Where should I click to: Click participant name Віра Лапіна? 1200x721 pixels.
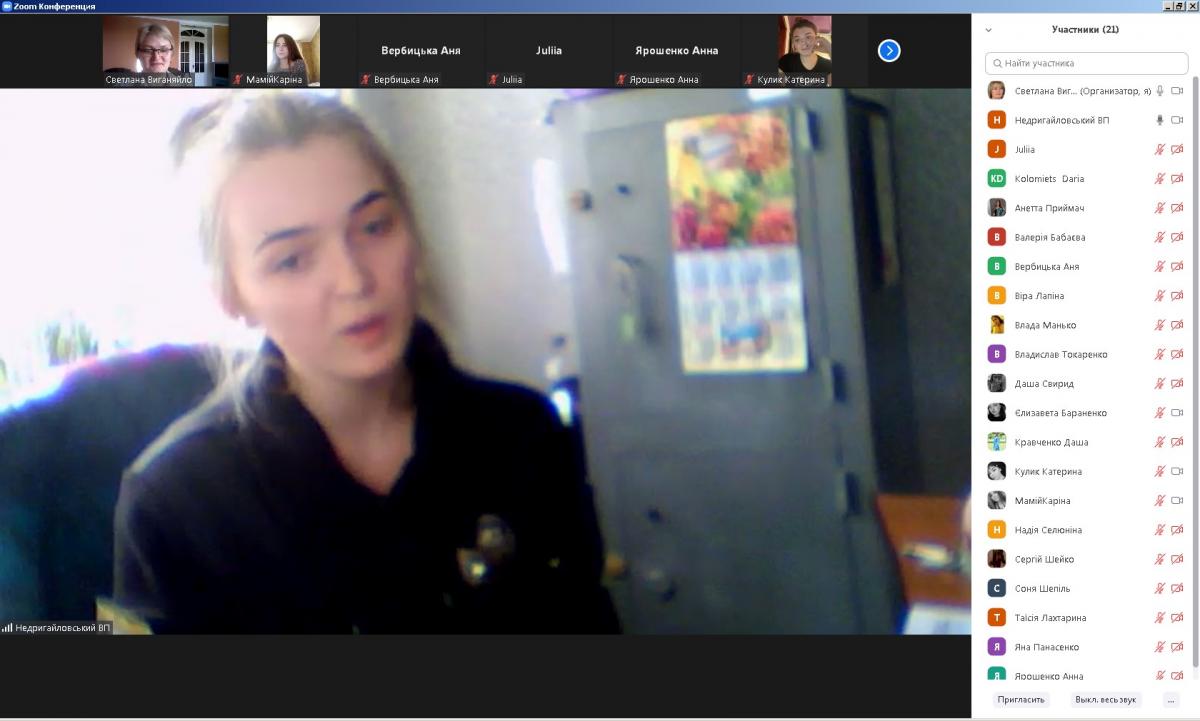1039,296
